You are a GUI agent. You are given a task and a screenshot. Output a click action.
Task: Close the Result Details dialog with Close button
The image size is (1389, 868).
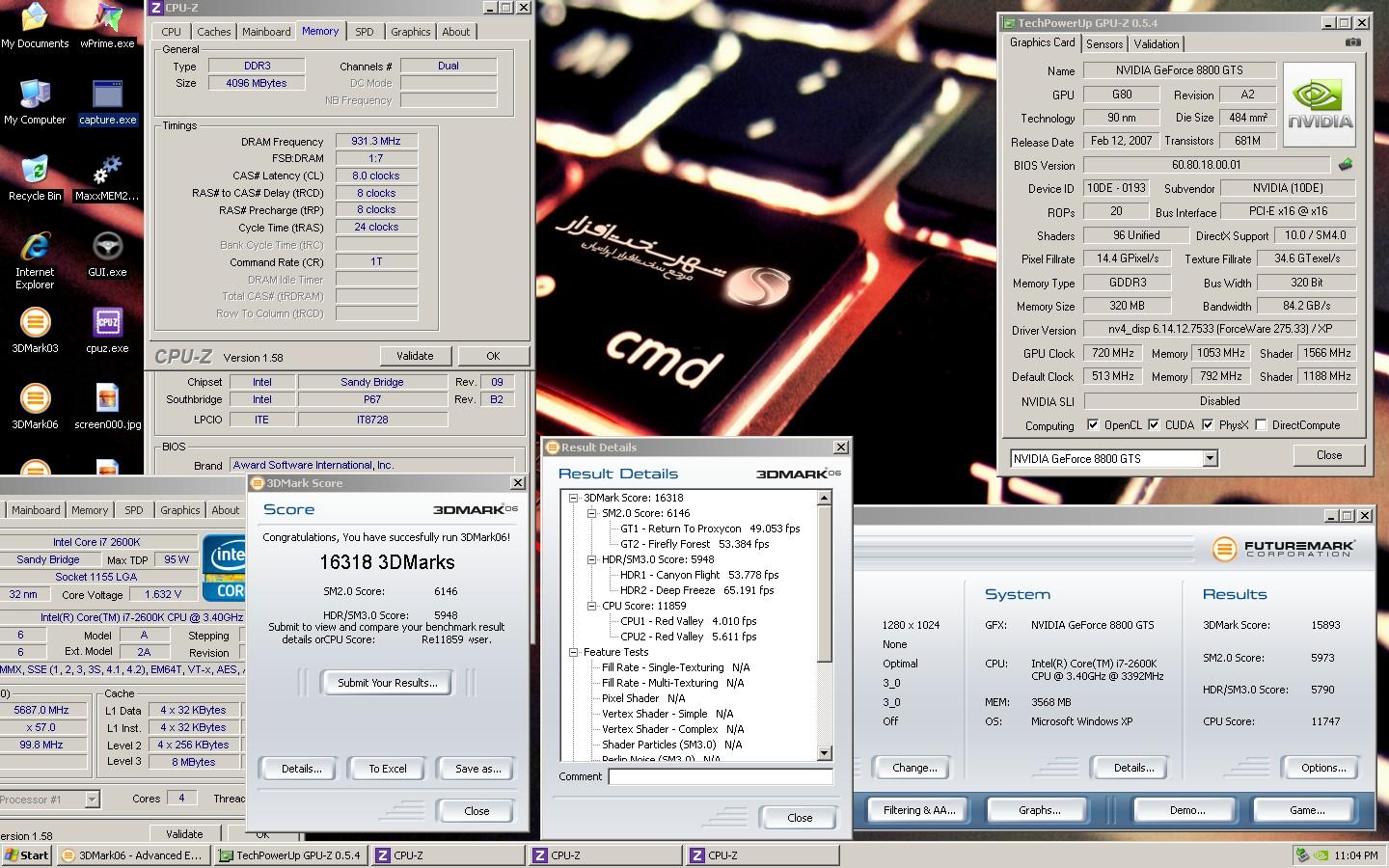[800, 818]
